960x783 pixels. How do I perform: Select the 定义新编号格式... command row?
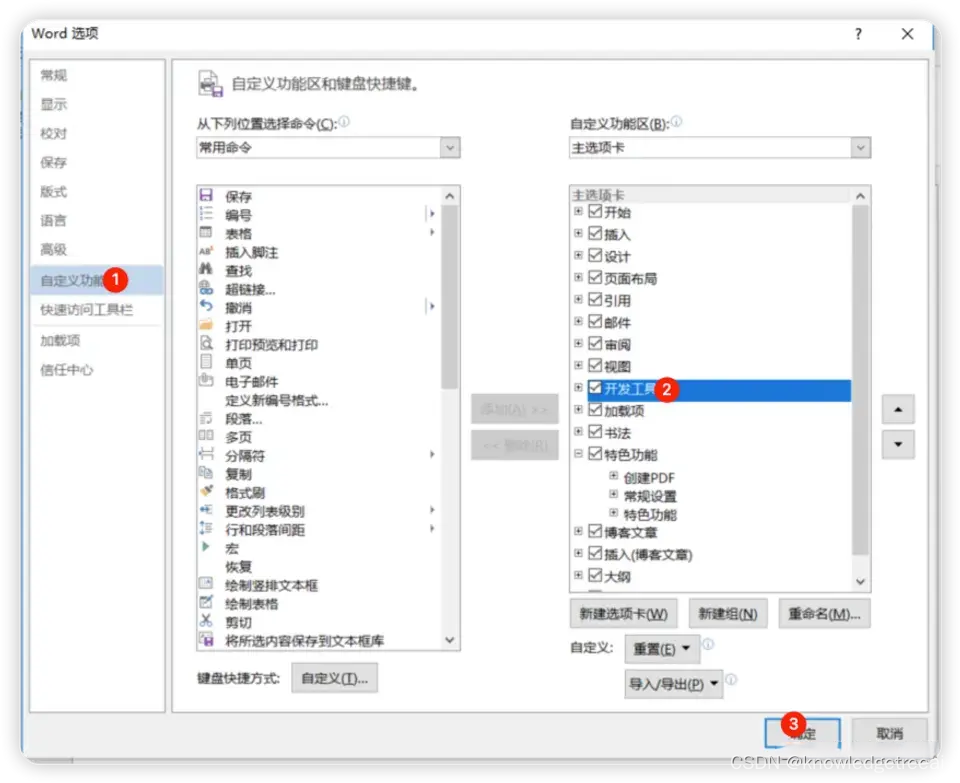coord(319,400)
